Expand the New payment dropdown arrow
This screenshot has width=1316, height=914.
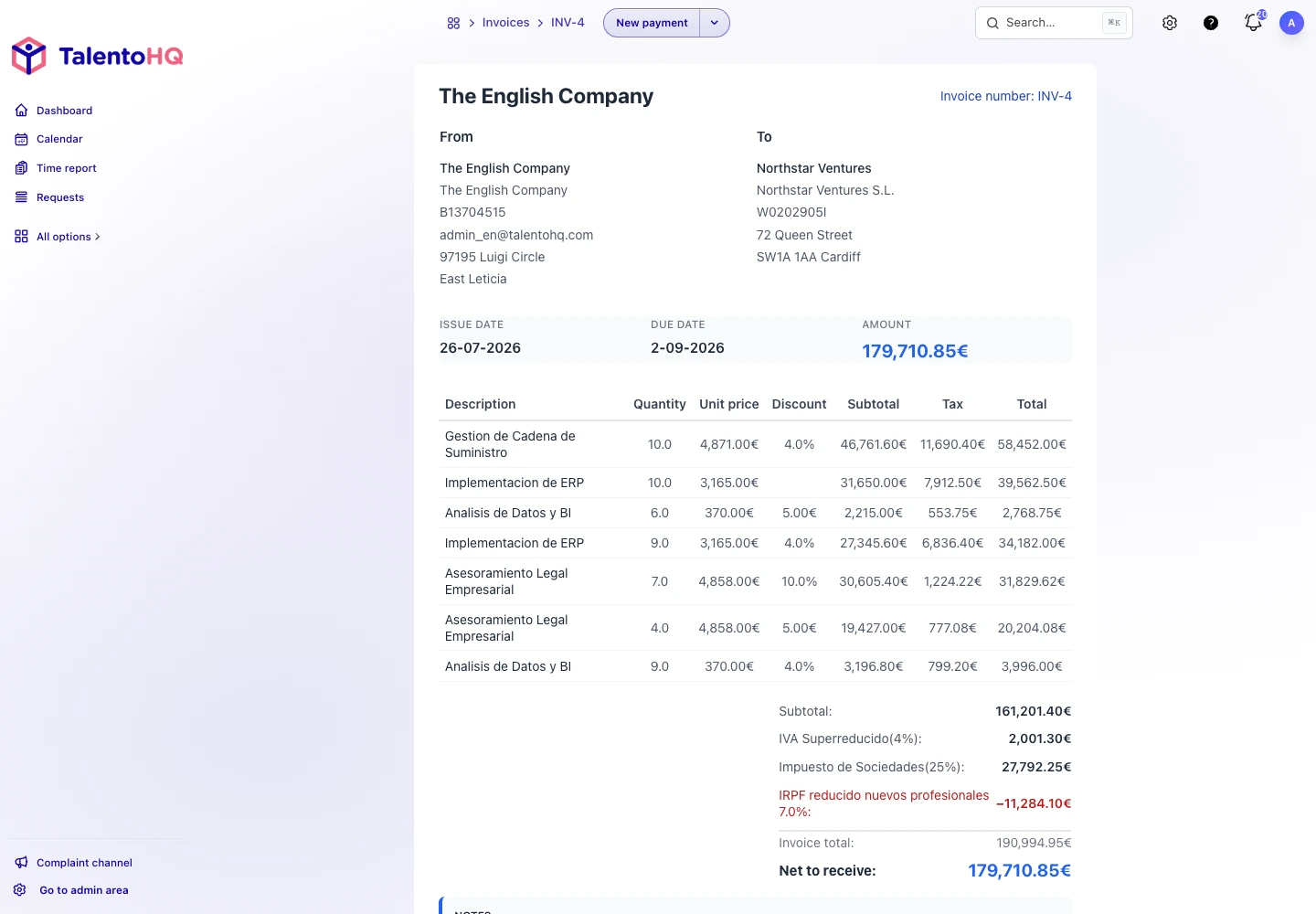[715, 23]
